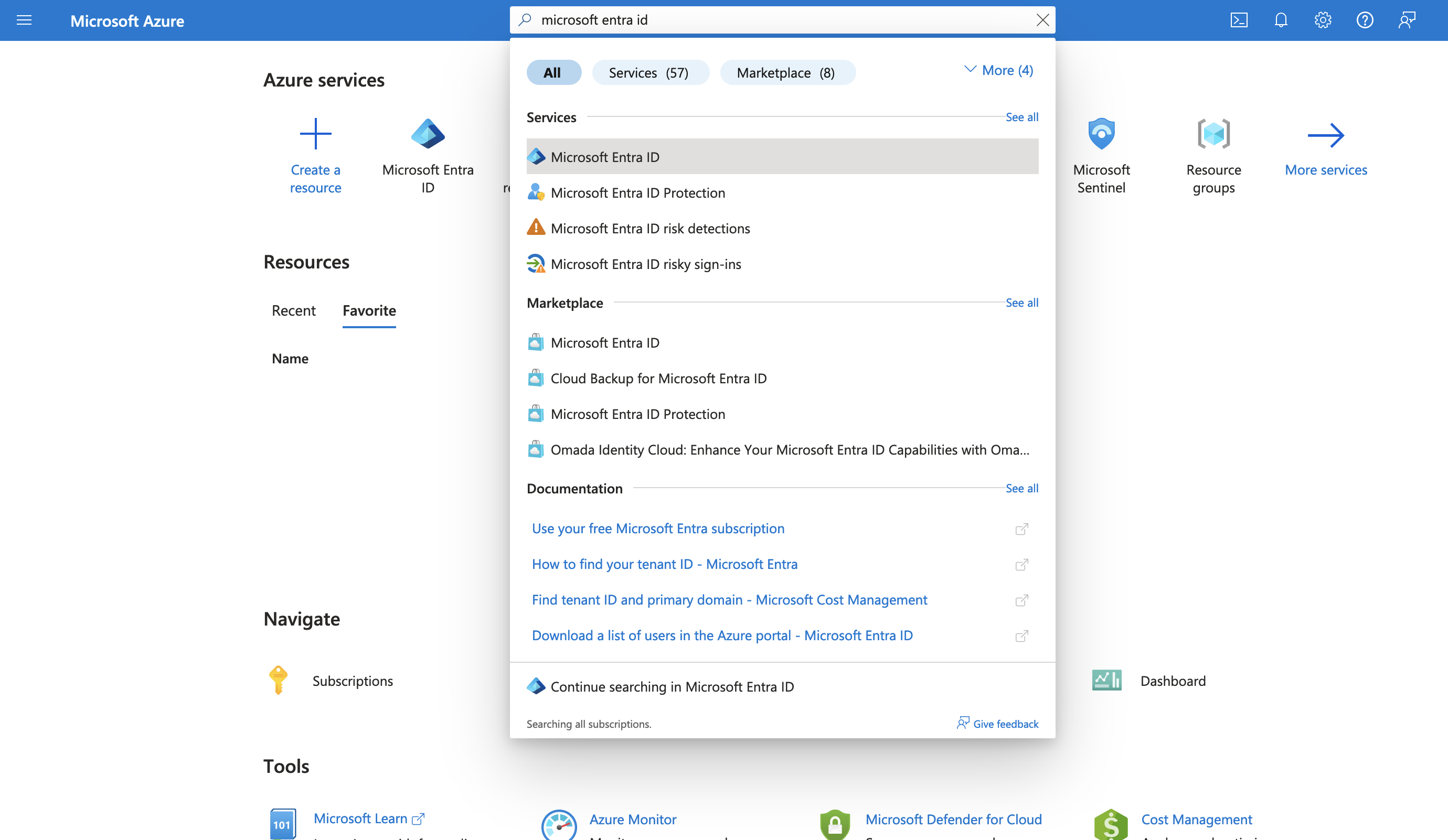
Task: Open Marketplace Microsoft Entra ID Protection
Action: coord(782,414)
